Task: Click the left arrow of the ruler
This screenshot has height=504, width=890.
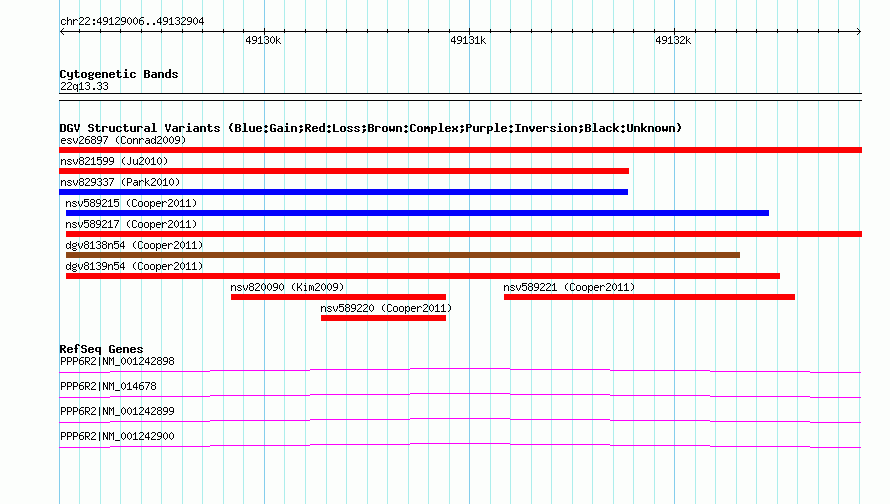Action: pos(62,31)
